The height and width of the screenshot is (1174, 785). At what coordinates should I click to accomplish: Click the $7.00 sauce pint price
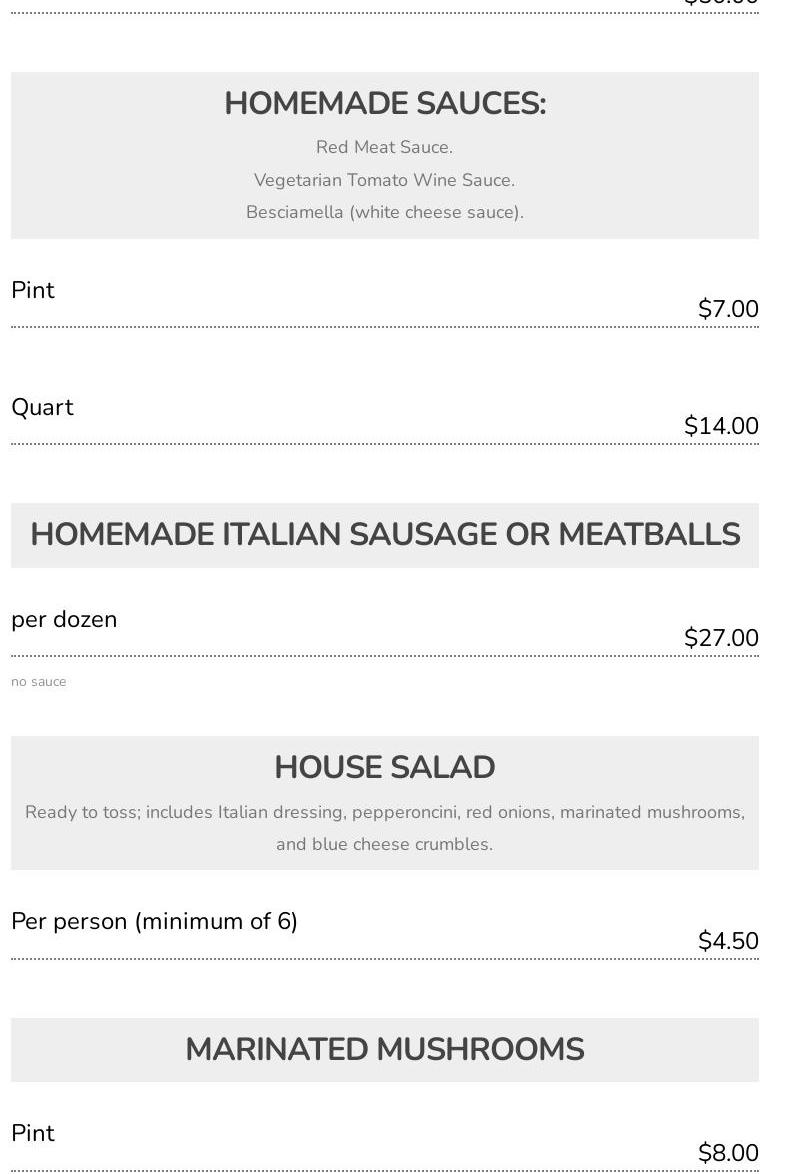point(728,309)
